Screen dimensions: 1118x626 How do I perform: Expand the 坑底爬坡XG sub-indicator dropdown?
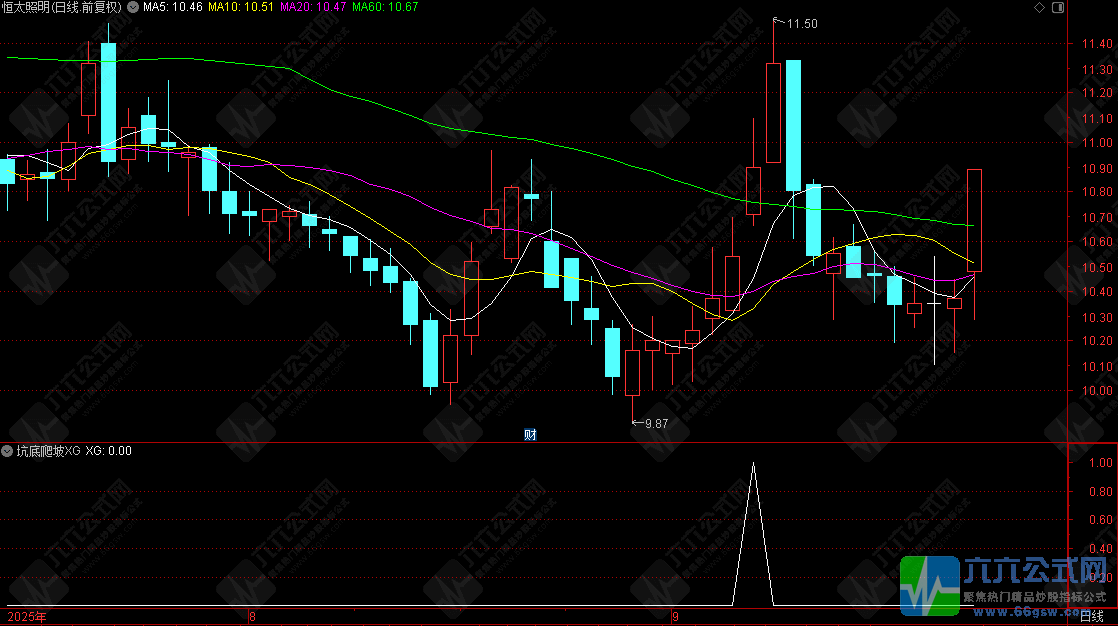(x=7, y=451)
